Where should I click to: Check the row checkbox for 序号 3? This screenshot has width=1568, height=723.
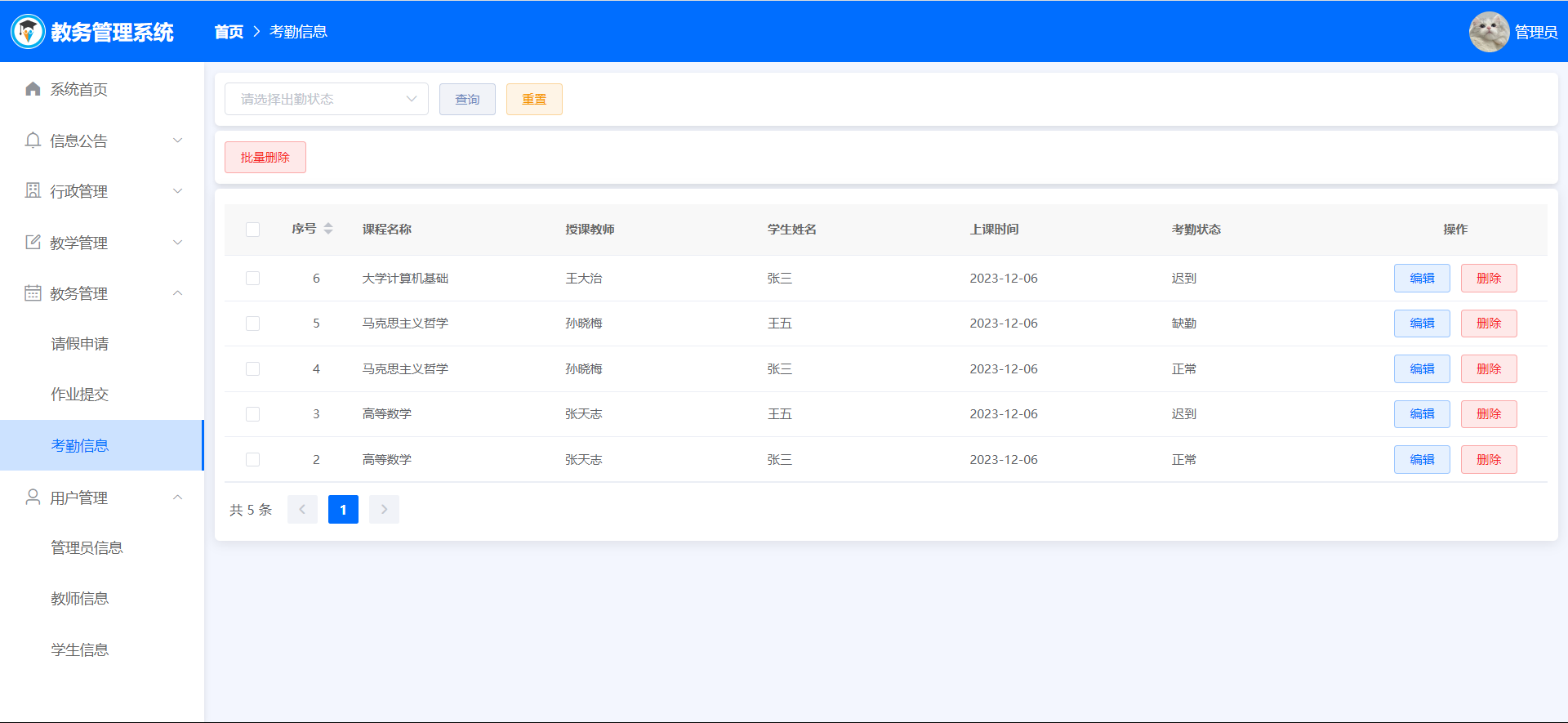pos(252,414)
